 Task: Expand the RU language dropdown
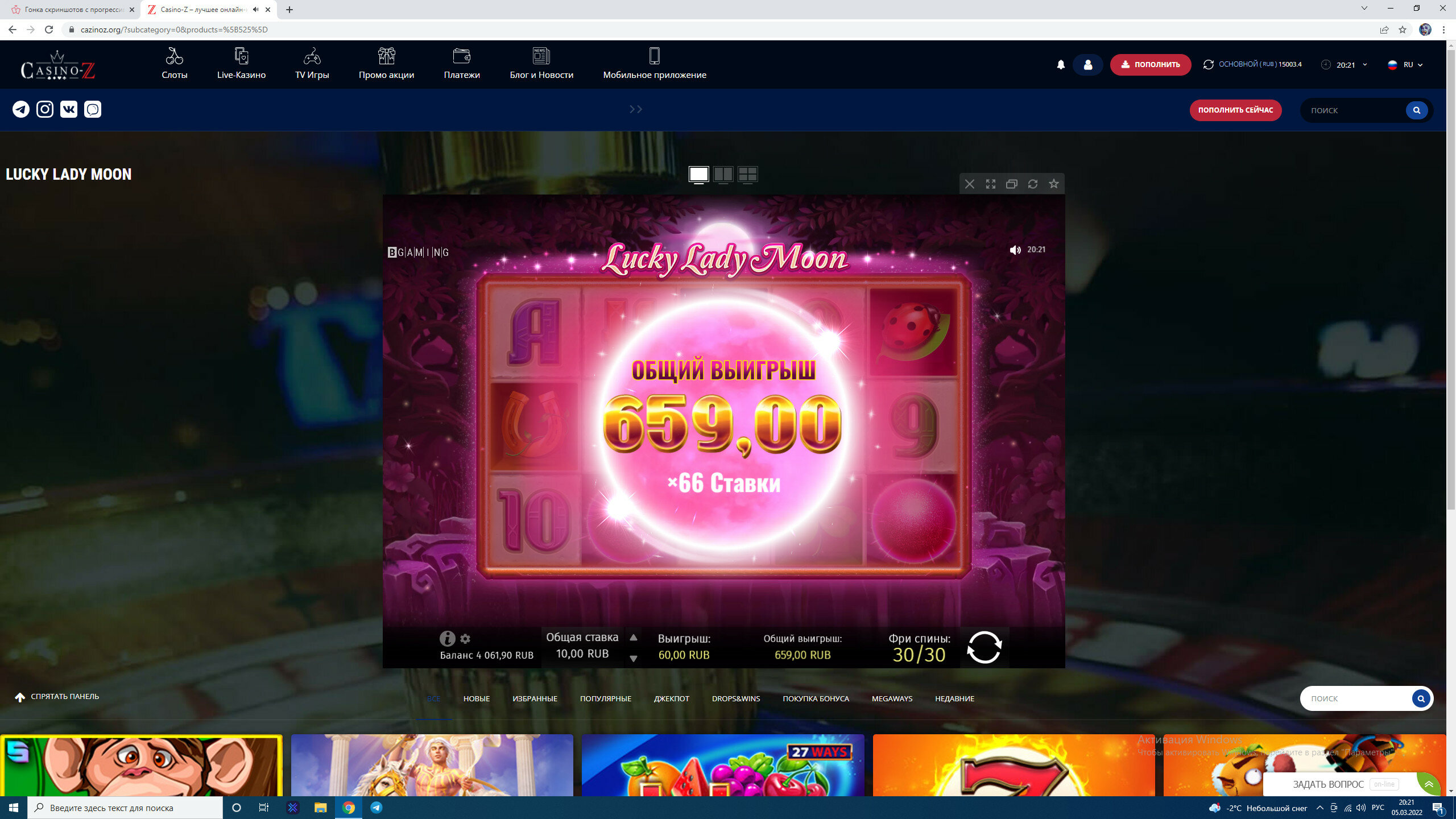1407,65
